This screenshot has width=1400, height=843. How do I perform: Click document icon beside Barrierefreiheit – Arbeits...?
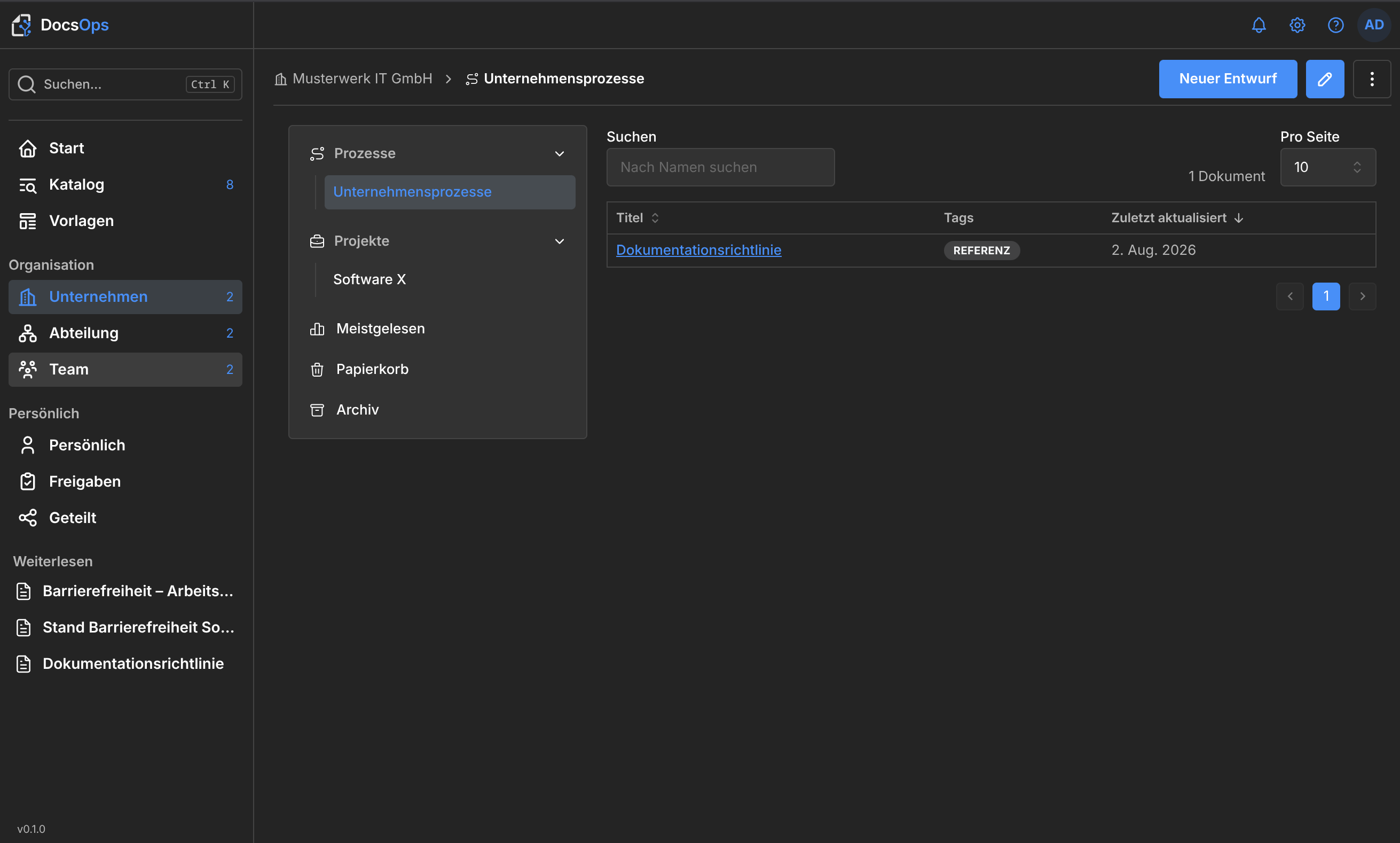coord(24,591)
